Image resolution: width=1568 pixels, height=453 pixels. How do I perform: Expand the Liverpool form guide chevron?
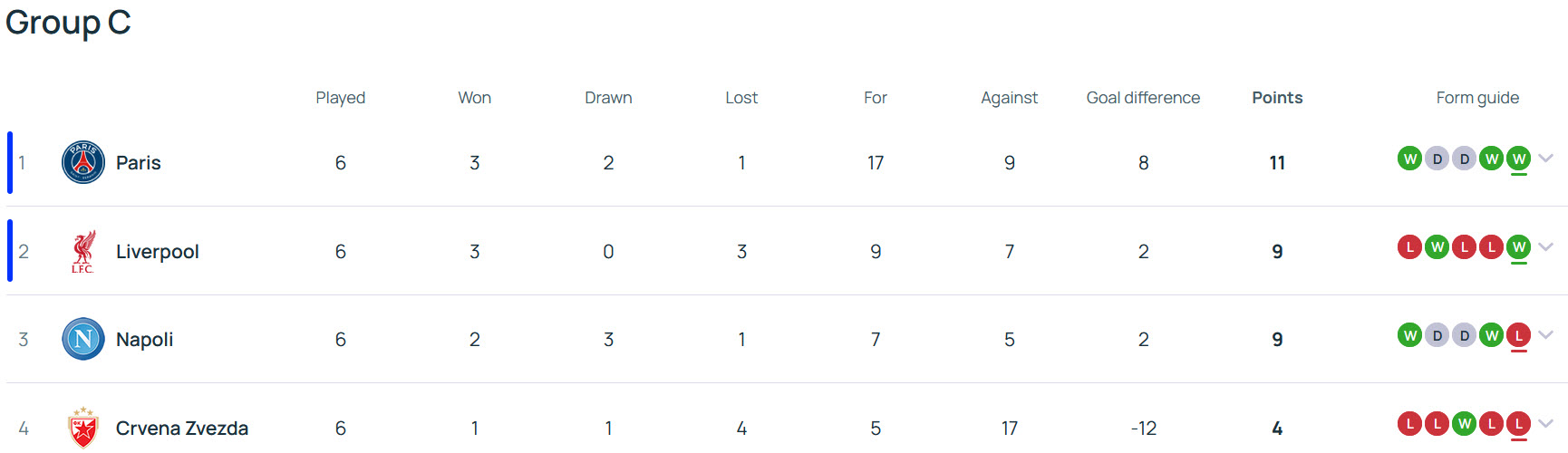click(1546, 246)
